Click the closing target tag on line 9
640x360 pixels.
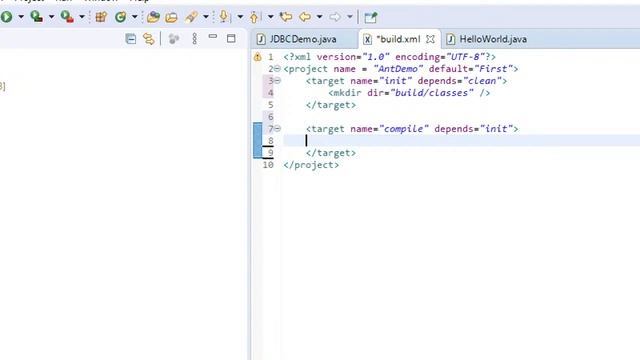(x=331, y=153)
